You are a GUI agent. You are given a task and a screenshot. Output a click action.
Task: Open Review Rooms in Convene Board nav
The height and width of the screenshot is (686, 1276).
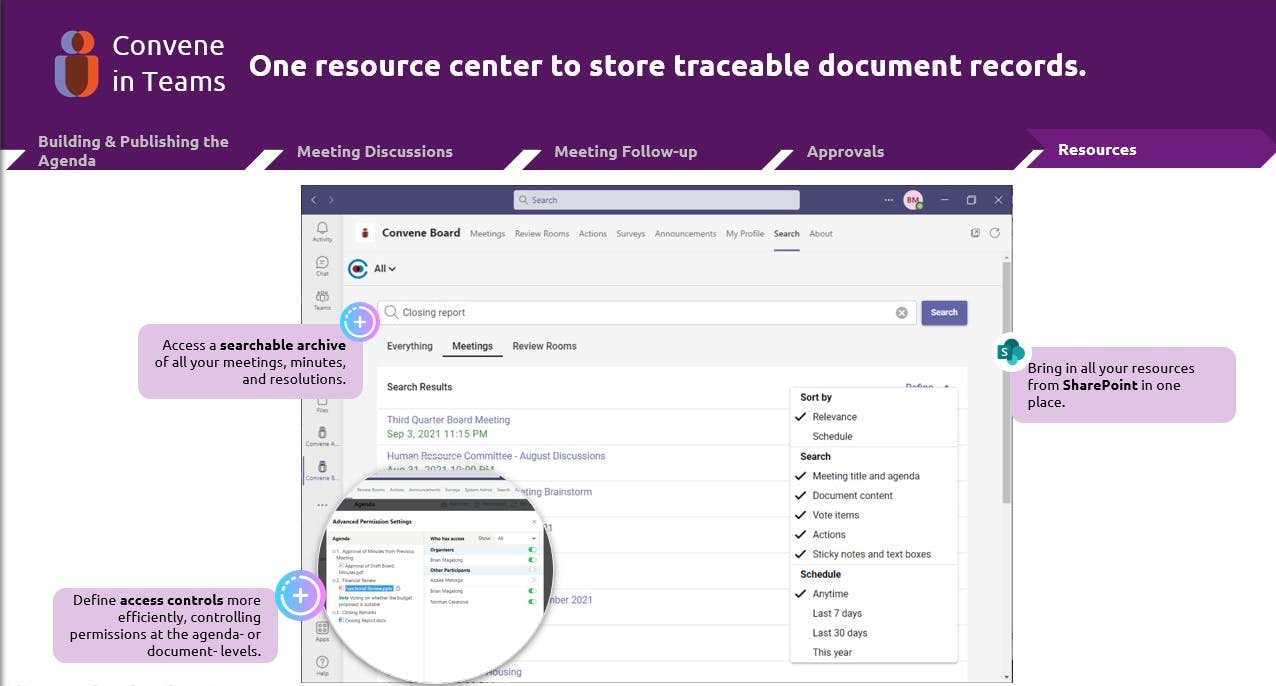(x=542, y=234)
